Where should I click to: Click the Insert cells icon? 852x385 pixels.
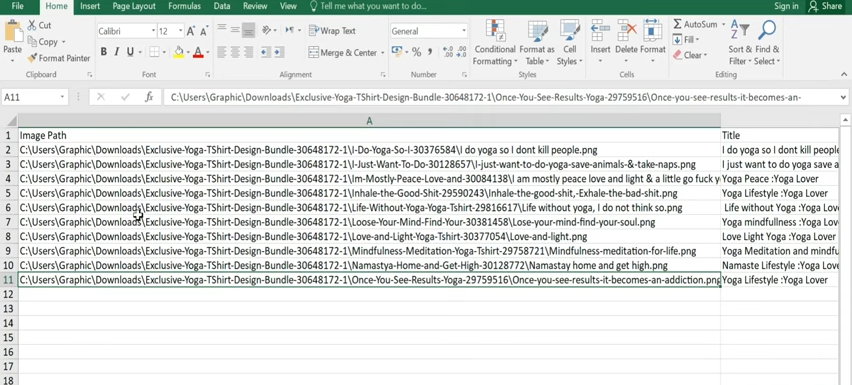pyautogui.click(x=600, y=30)
